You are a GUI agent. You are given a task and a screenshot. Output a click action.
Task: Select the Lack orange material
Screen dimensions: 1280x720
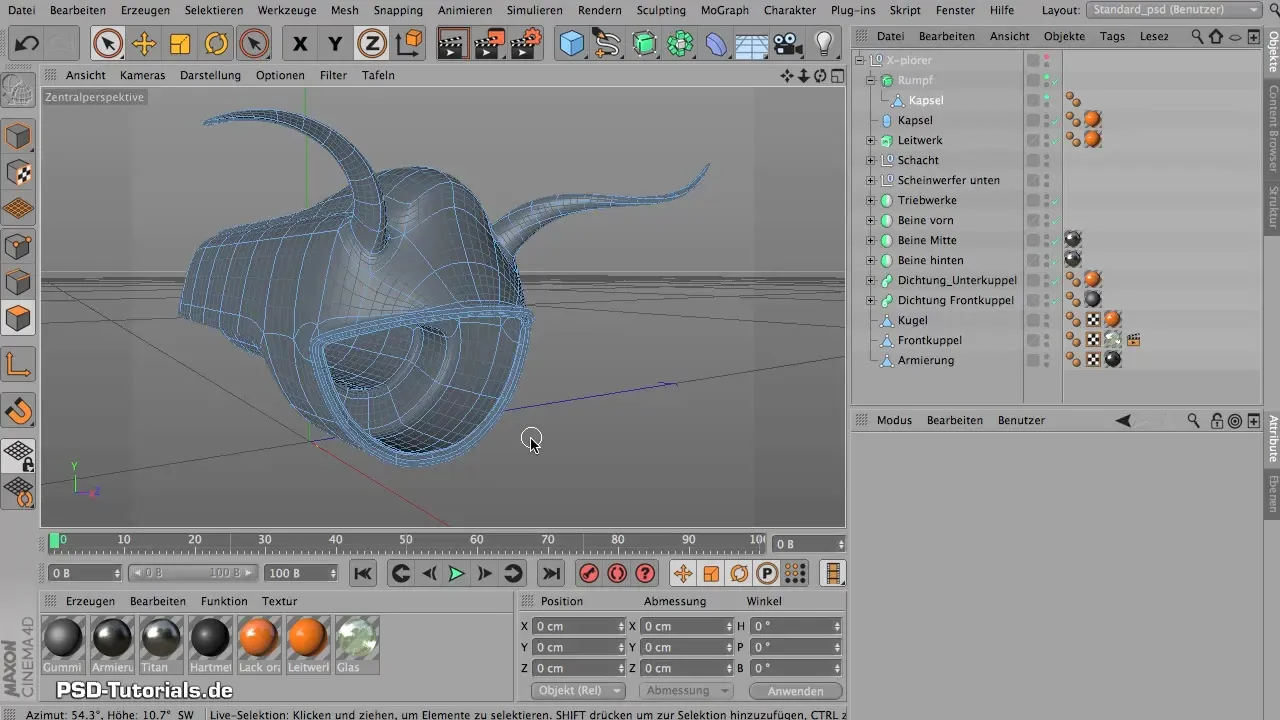(x=259, y=643)
